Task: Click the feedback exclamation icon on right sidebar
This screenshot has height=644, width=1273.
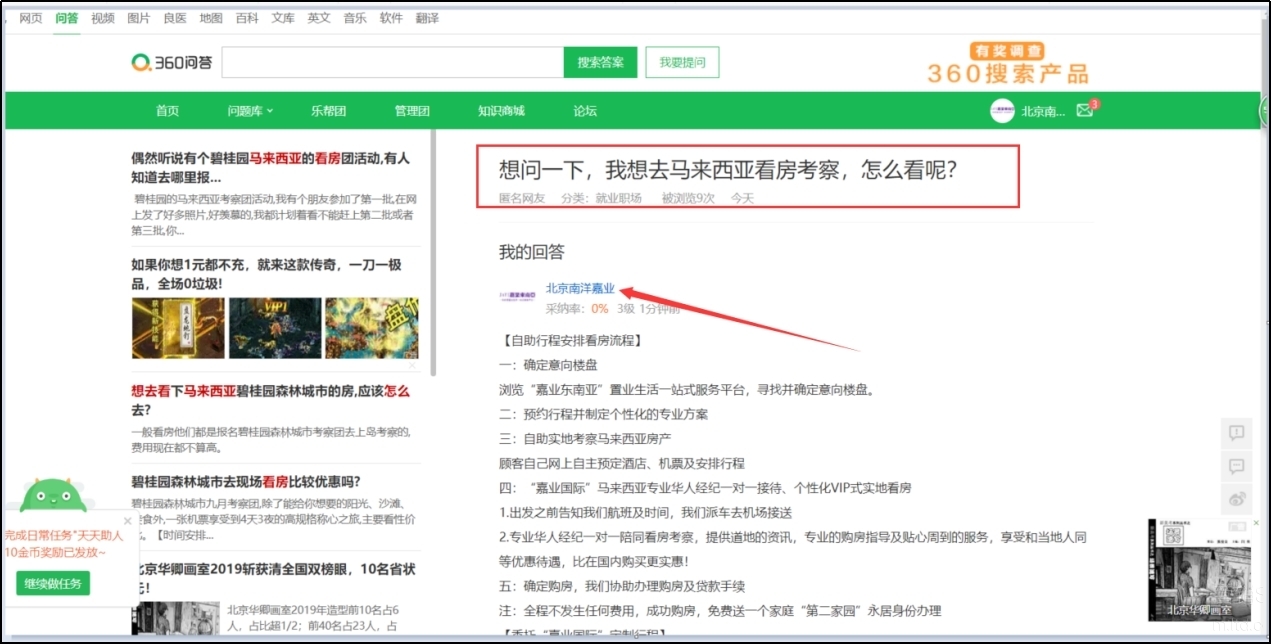Action: click(1237, 433)
